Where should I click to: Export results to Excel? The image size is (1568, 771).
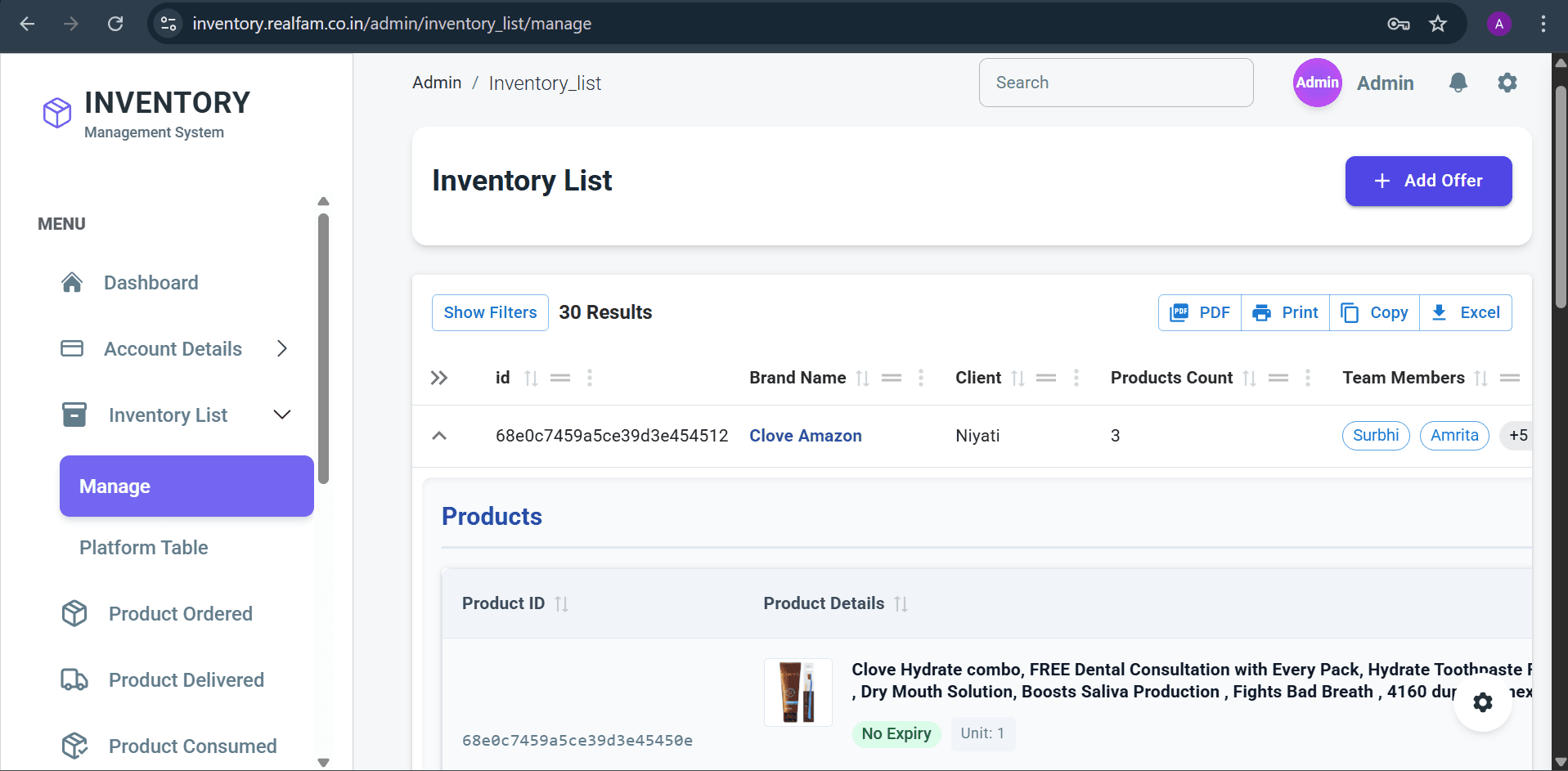1466,312
